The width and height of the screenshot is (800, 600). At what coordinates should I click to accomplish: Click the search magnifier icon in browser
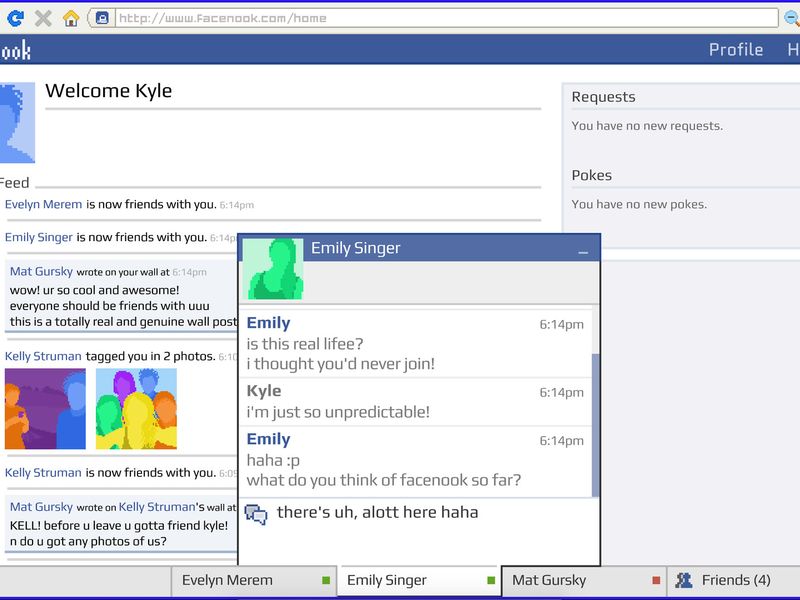[x=792, y=18]
